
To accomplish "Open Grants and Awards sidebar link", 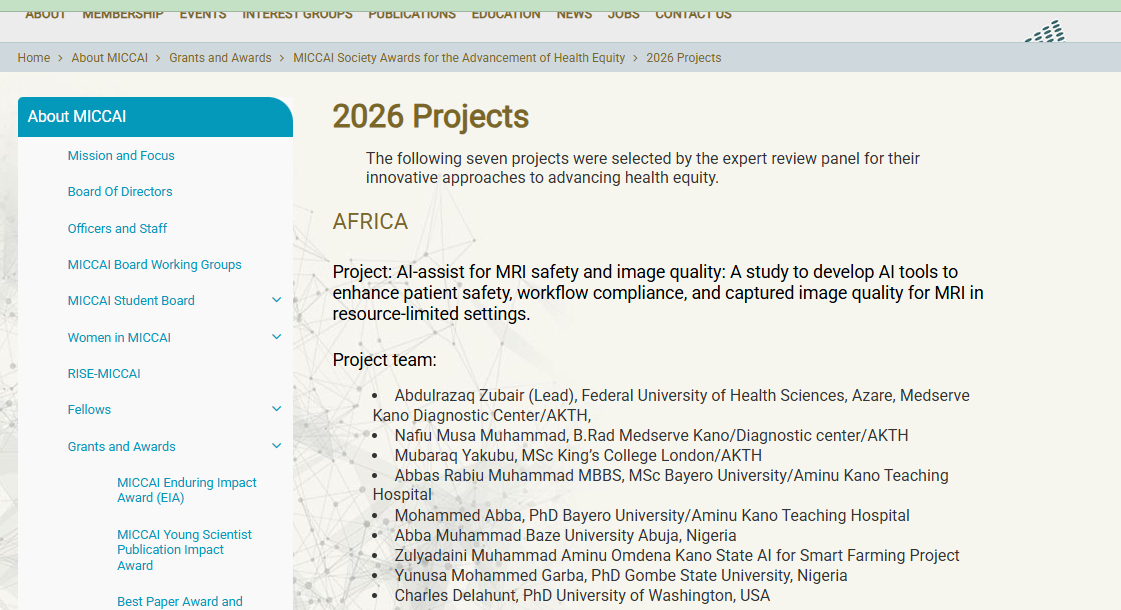I will tap(122, 446).
